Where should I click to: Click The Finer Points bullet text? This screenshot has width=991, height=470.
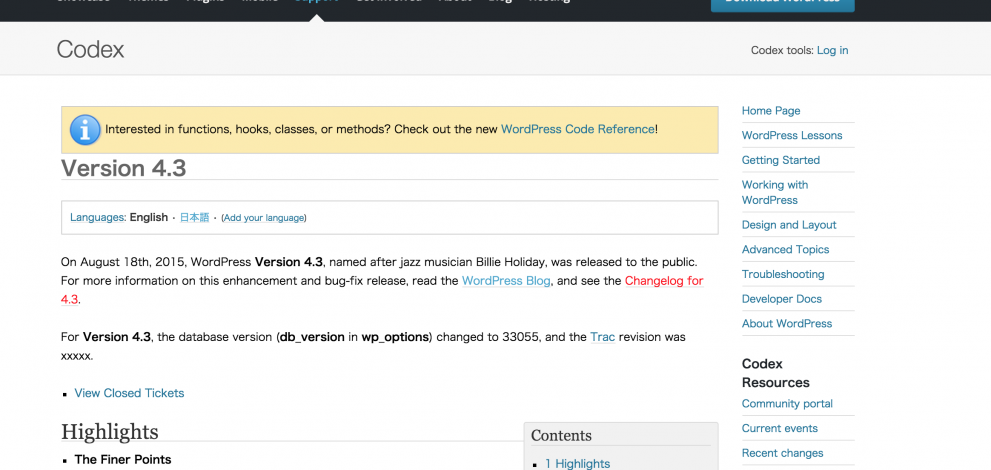[123, 459]
